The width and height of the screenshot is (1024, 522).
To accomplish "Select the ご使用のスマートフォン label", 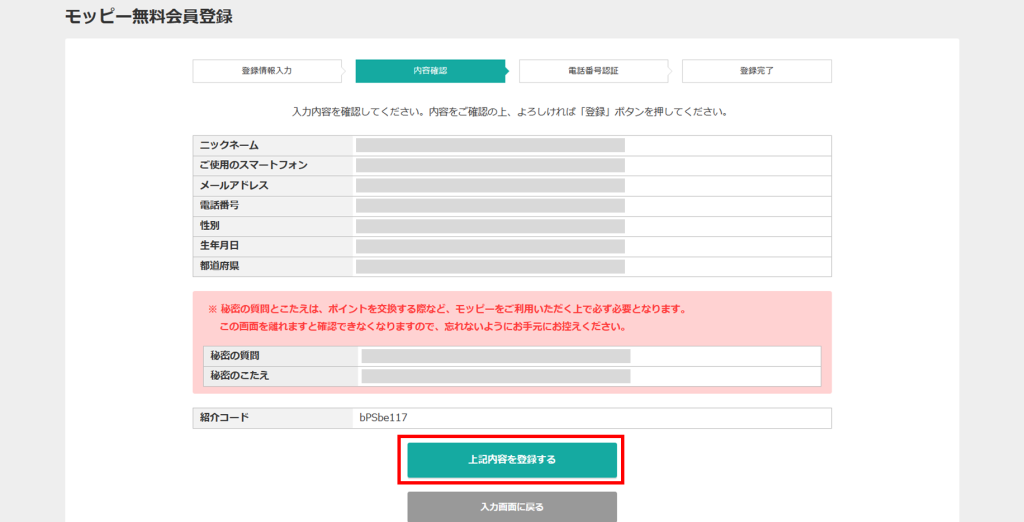I will pos(253,165).
